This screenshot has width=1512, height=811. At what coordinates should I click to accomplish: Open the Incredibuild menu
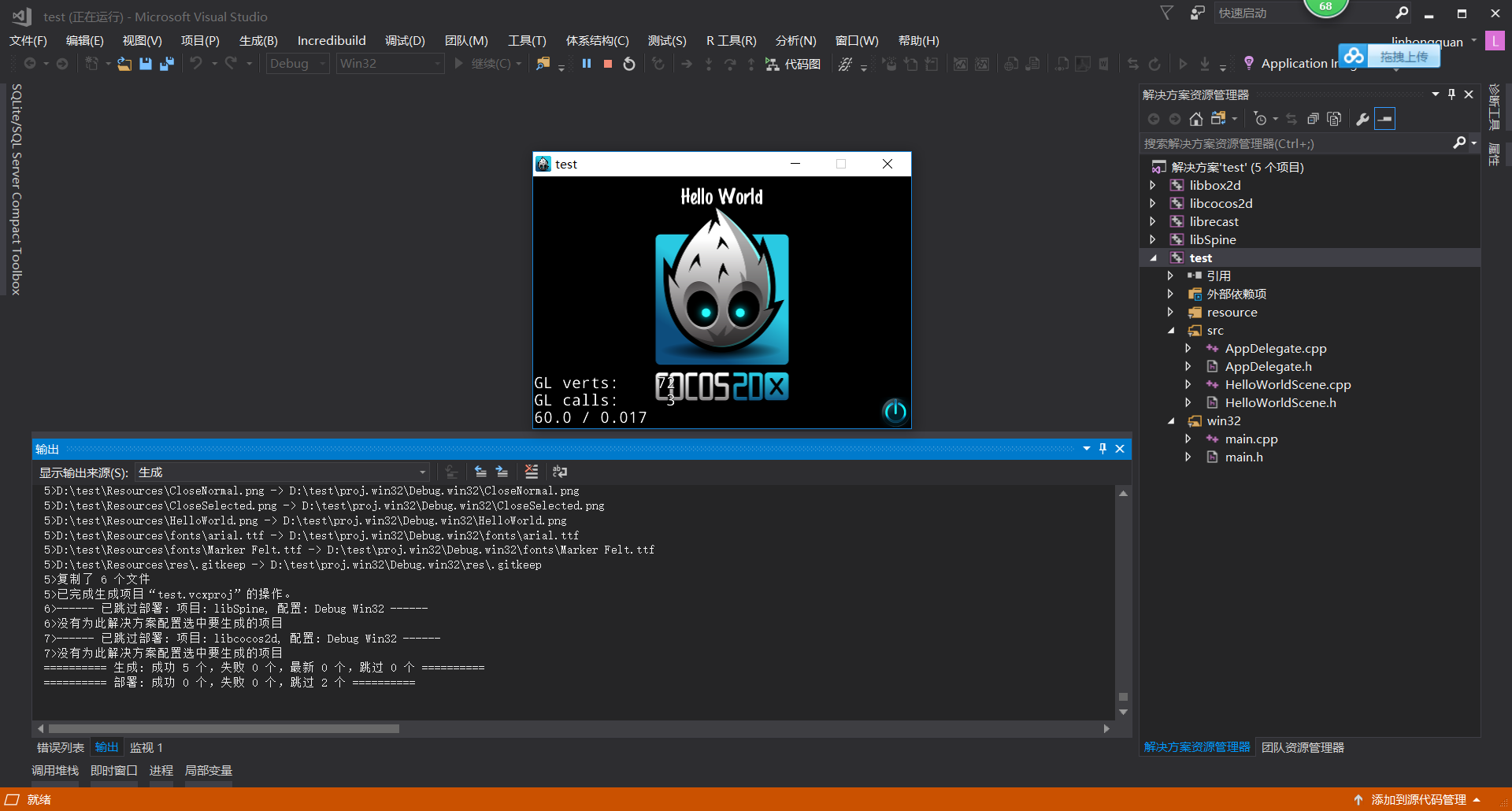coord(332,41)
